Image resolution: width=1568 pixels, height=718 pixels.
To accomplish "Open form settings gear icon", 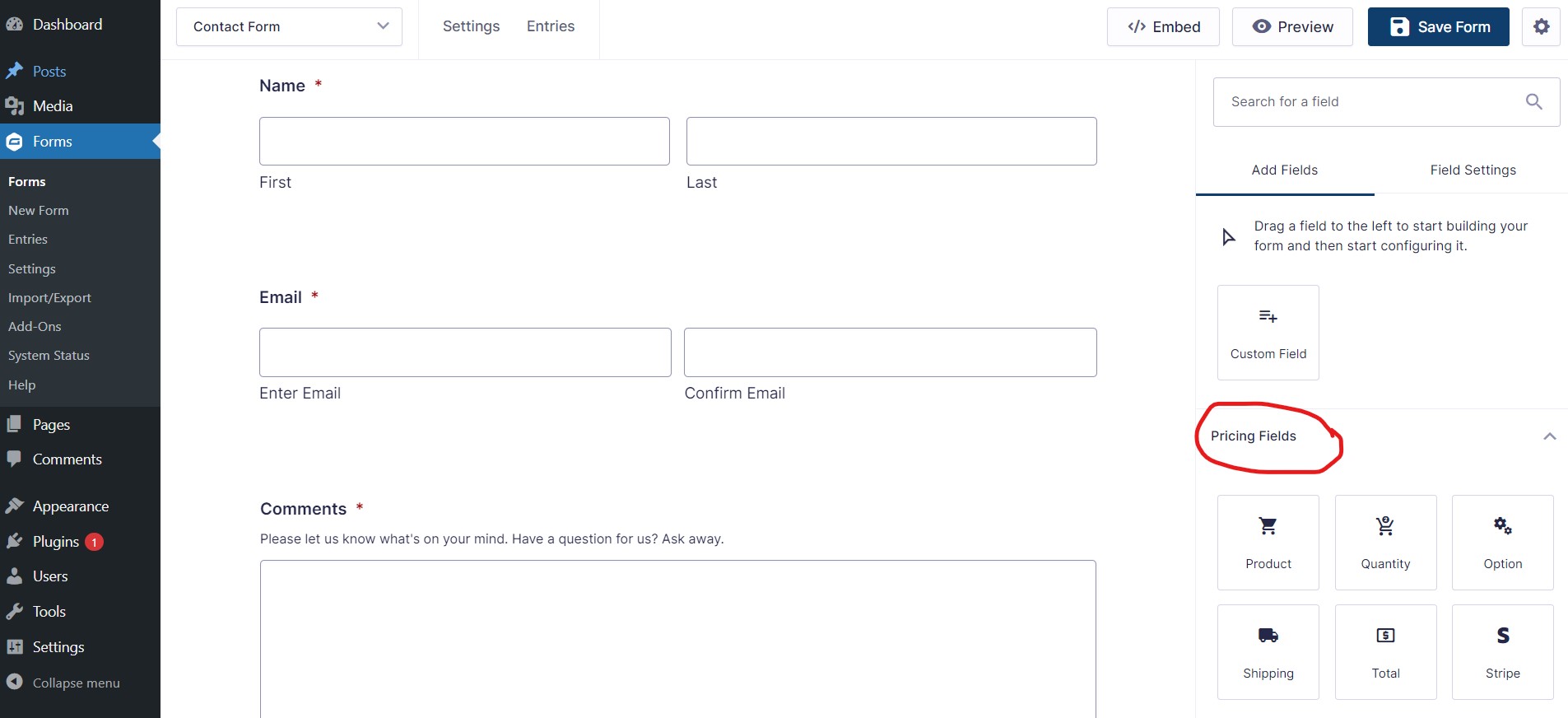I will point(1541,26).
